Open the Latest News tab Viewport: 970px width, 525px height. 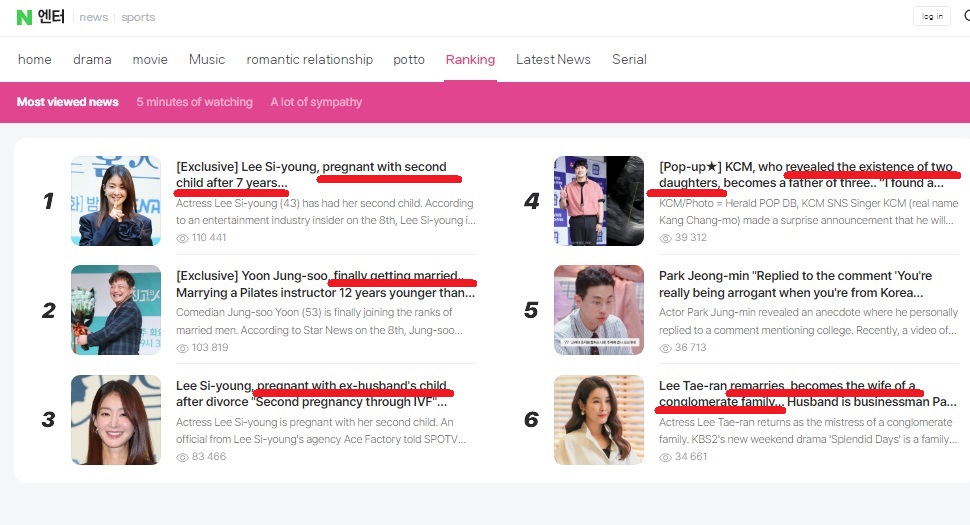pos(553,59)
